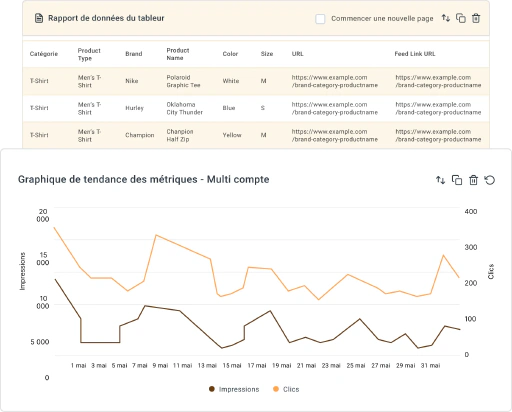512x412 pixels.
Task: Click the Champion brand cell
Action: [140, 135]
